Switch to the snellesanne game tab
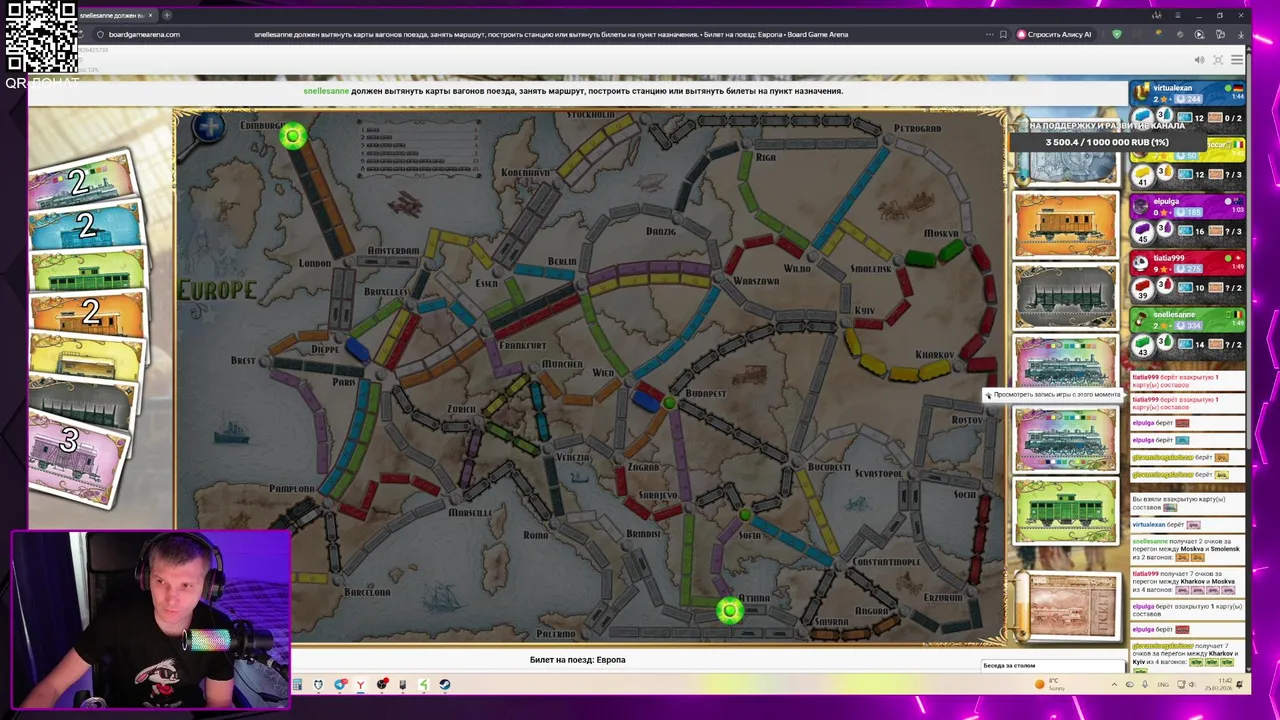The width and height of the screenshot is (1280, 720). coord(110,15)
